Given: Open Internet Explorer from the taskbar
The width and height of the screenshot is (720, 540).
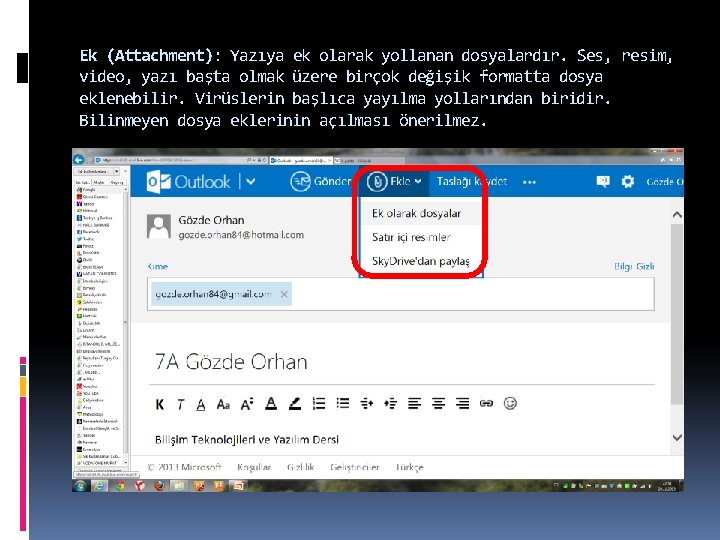Looking at the screenshot, I should click(x=99, y=486).
